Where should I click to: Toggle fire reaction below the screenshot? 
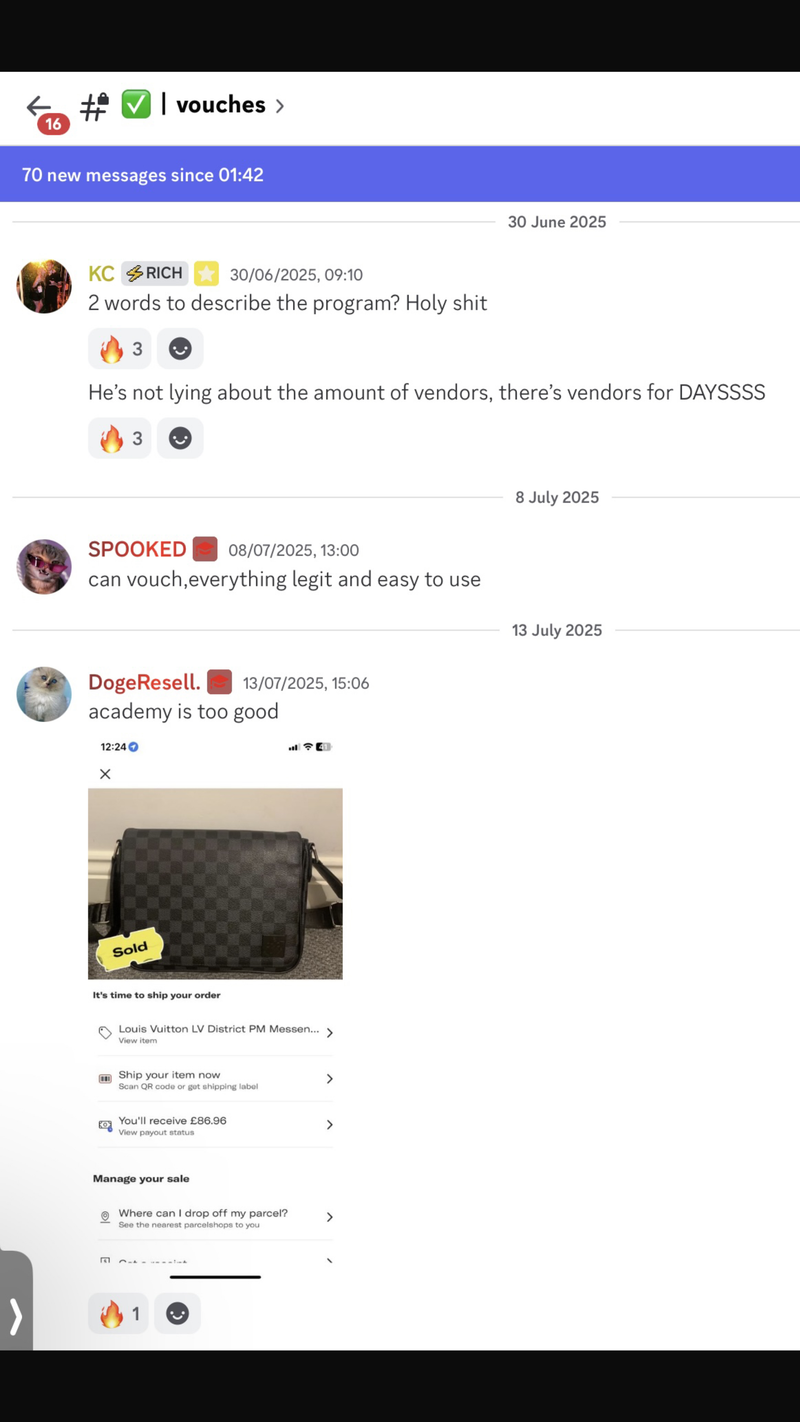click(x=118, y=1313)
